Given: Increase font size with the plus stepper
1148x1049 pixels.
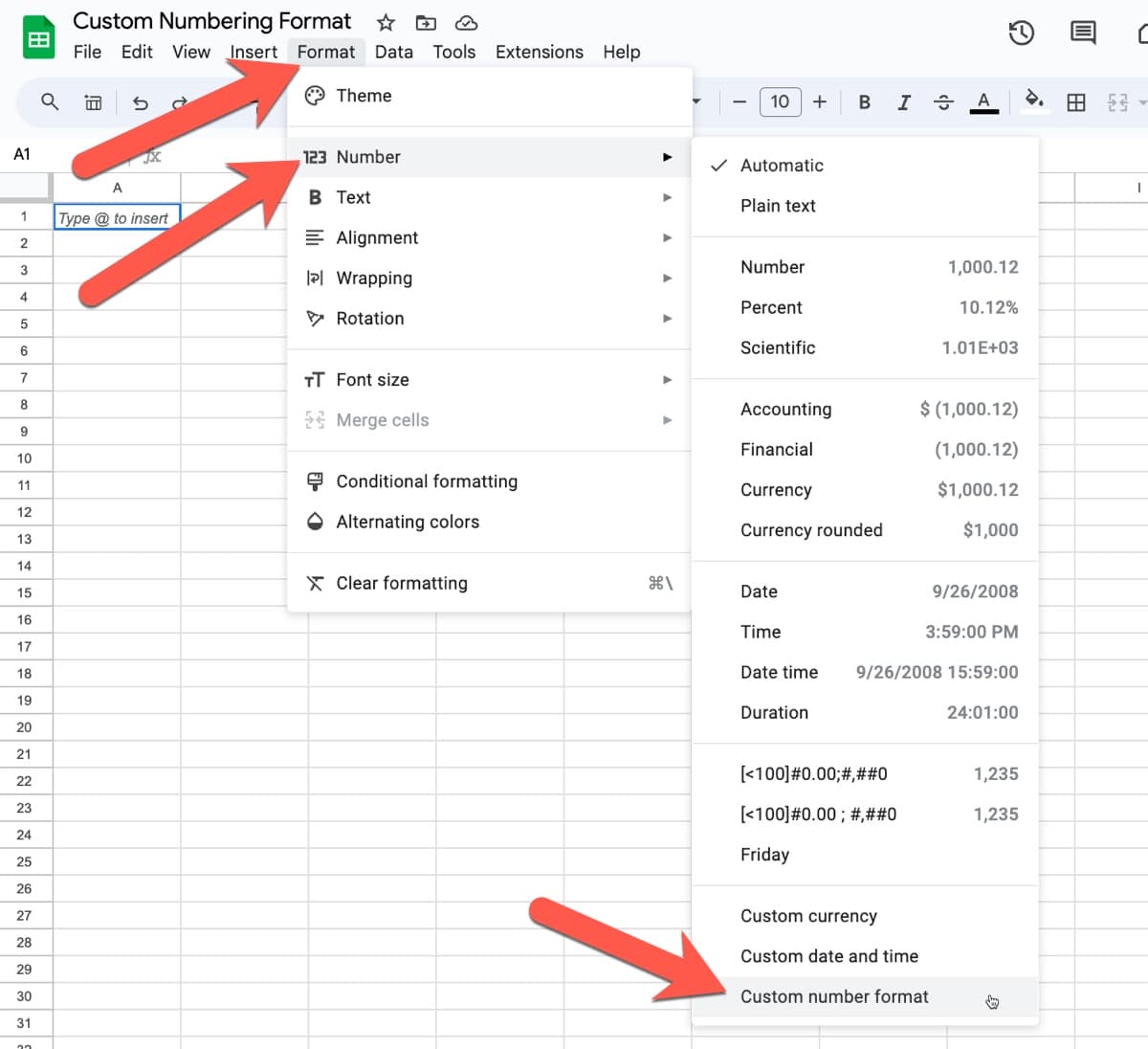Looking at the screenshot, I should pyautogui.click(x=820, y=101).
